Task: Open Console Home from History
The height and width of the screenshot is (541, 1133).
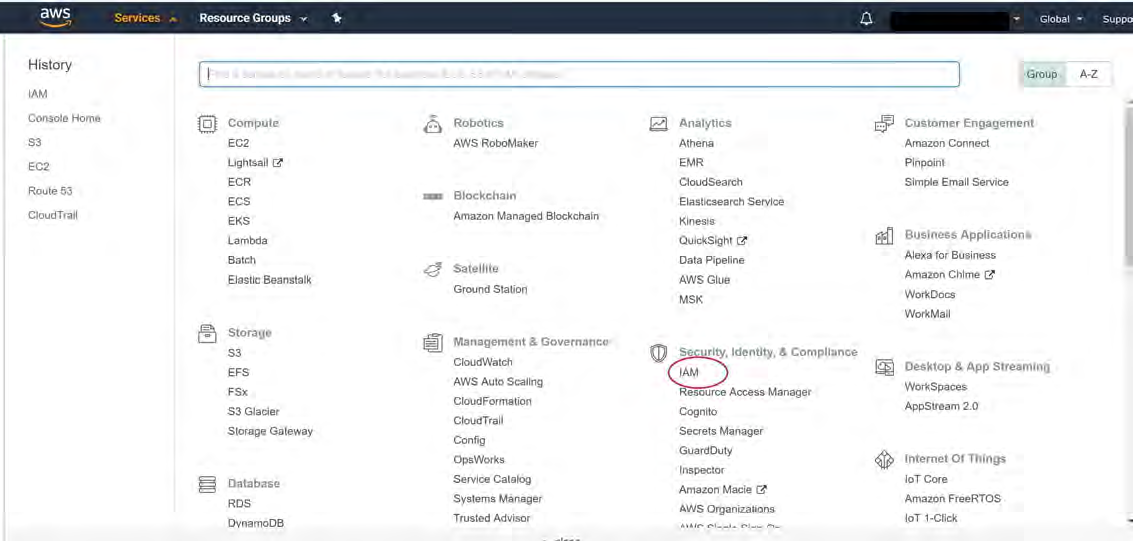Action: (x=64, y=118)
